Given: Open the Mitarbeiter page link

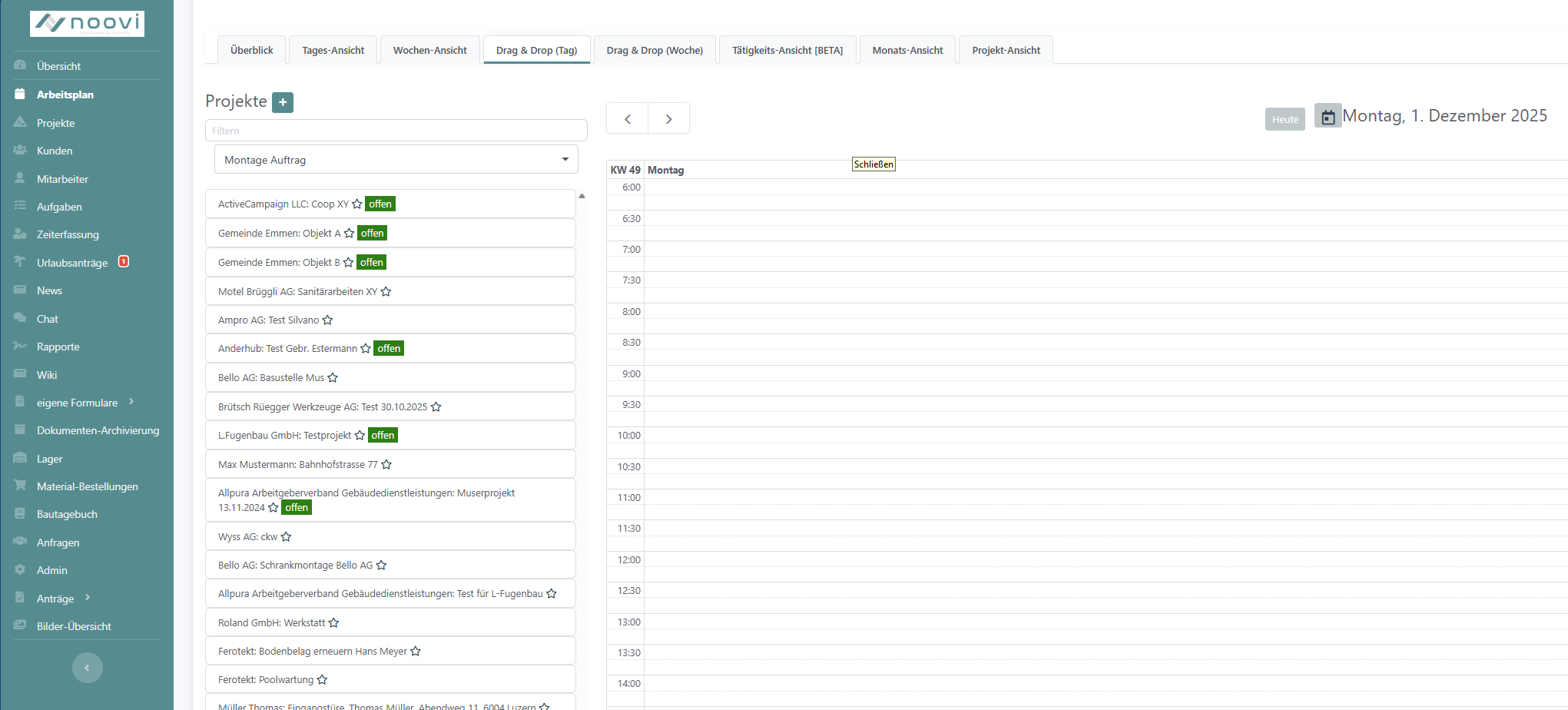Looking at the screenshot, I should point(62,179).
